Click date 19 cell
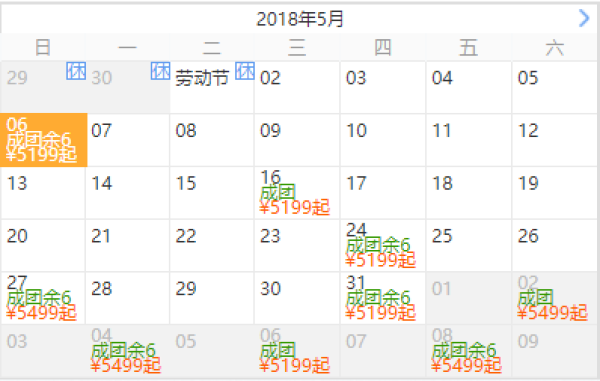This screenshot has width=600, height=381. [554, 193]
